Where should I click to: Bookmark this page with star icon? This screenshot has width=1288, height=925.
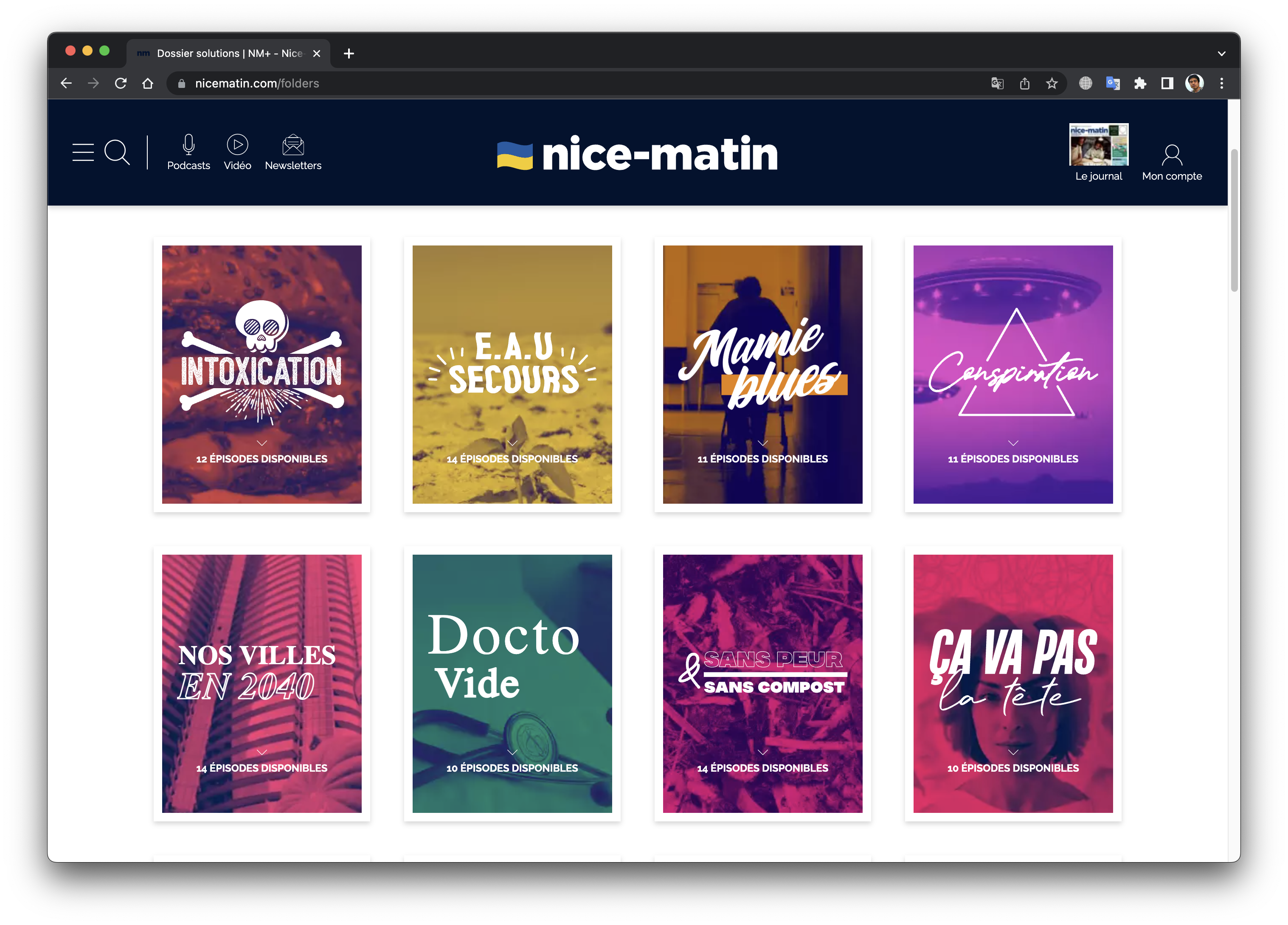[1052, 84]
